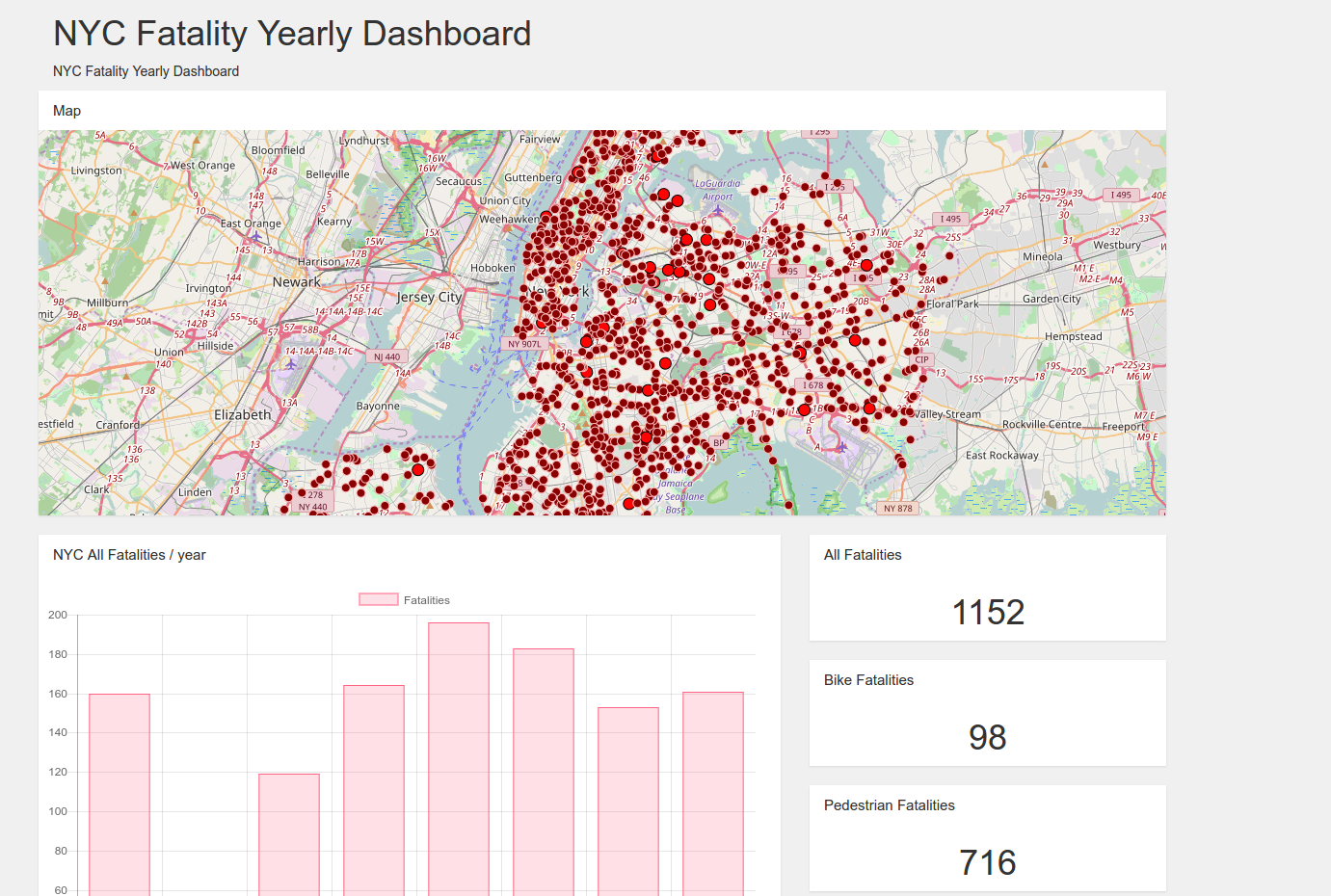The height and width of the screenshot is (896, 1331).
Task: Click the JFK airport plane icon
Action: pyautogui.click(x=841, y=447)
